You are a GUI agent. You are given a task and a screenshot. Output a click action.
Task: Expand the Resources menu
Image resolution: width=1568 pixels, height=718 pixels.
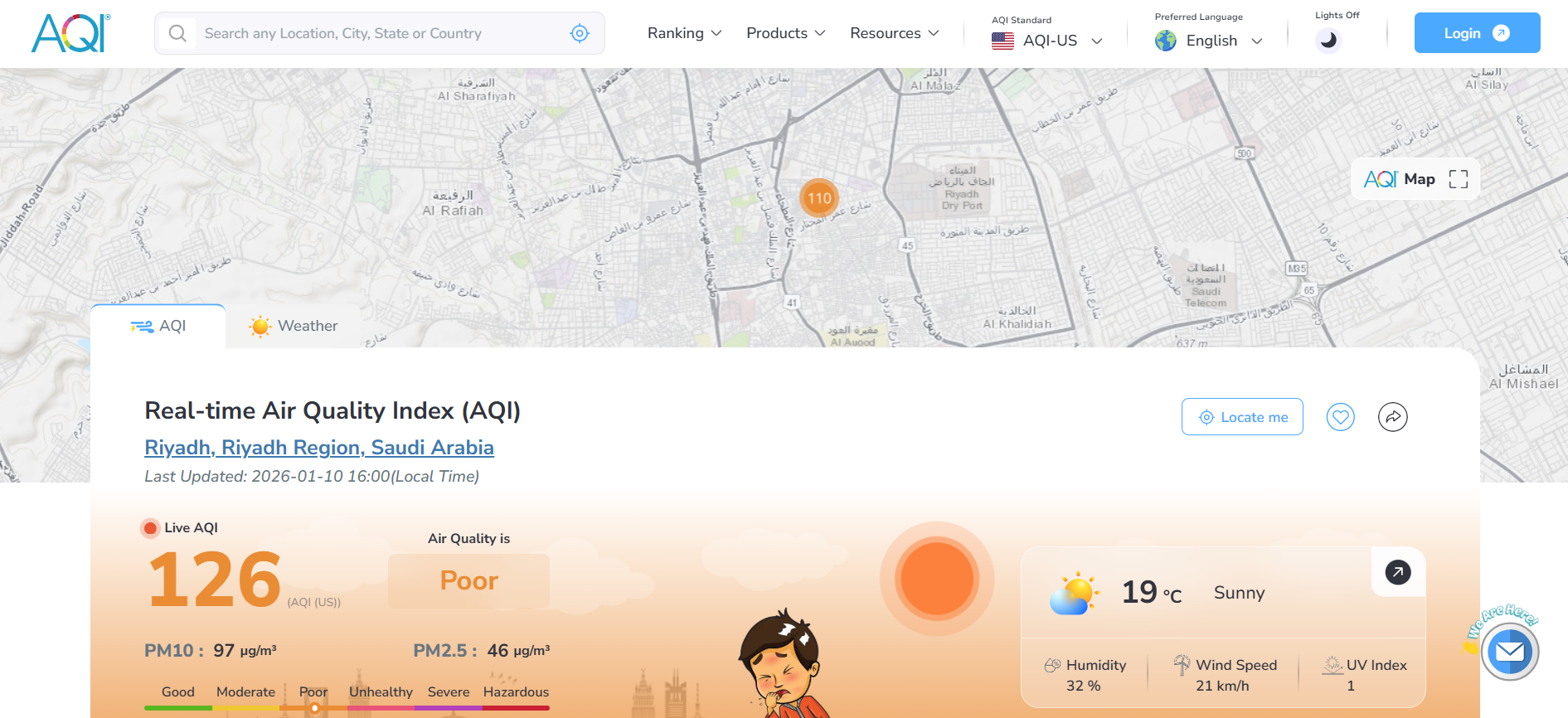(894, 33)
